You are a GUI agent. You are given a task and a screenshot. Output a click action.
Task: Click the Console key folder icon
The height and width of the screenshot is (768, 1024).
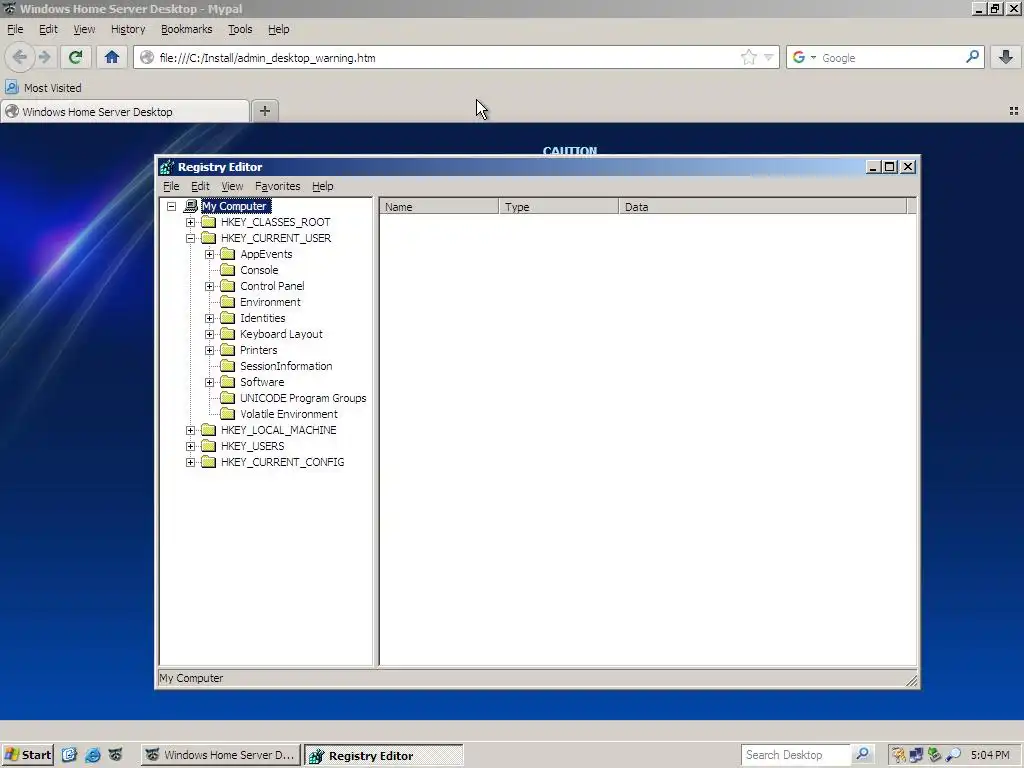[228, 270]
